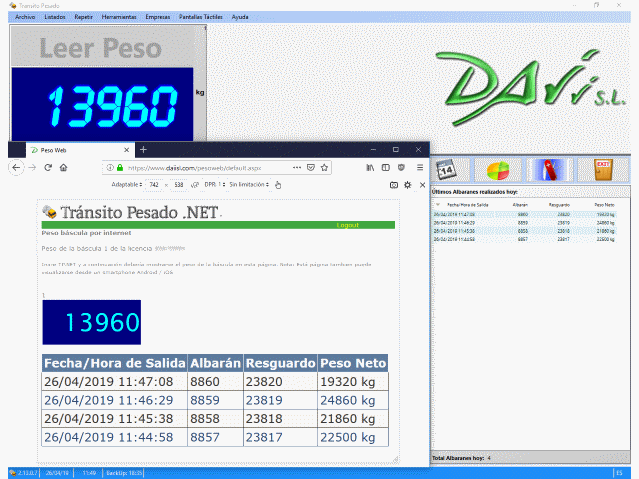
Task: Click the ES language indicator
Action: (x=619, y=473)
